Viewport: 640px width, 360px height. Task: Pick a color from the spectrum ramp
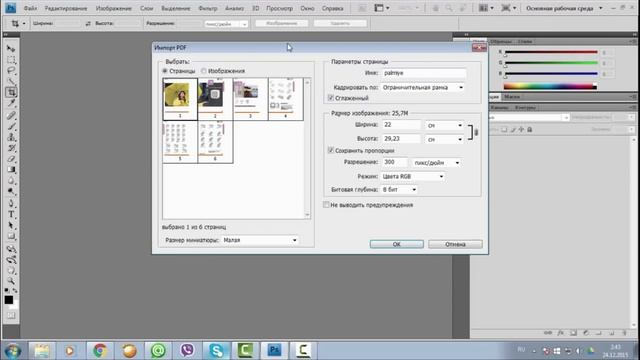pyautogui.click(x=550, y=86)
